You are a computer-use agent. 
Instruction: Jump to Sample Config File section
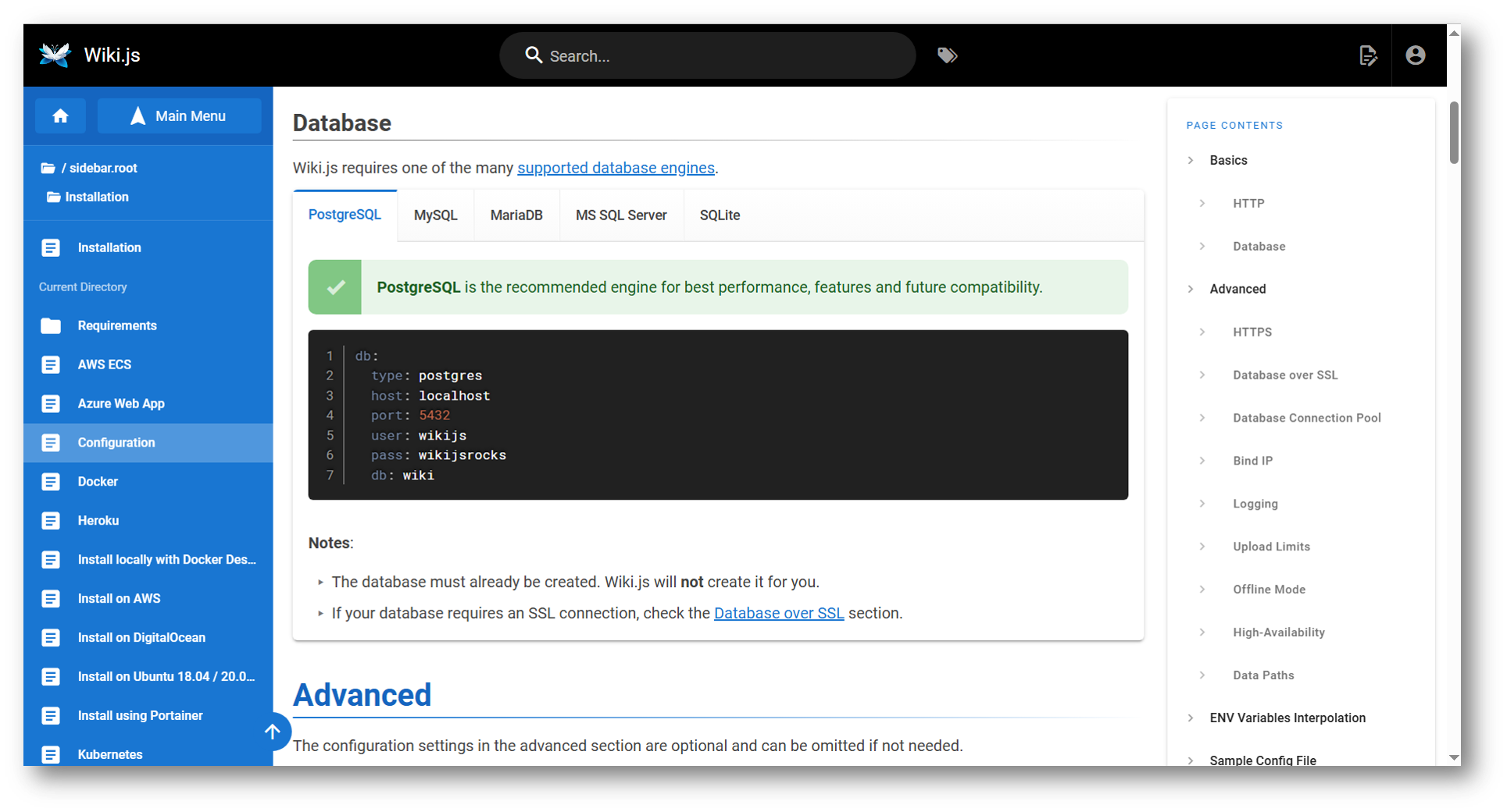click(1262, 760)
